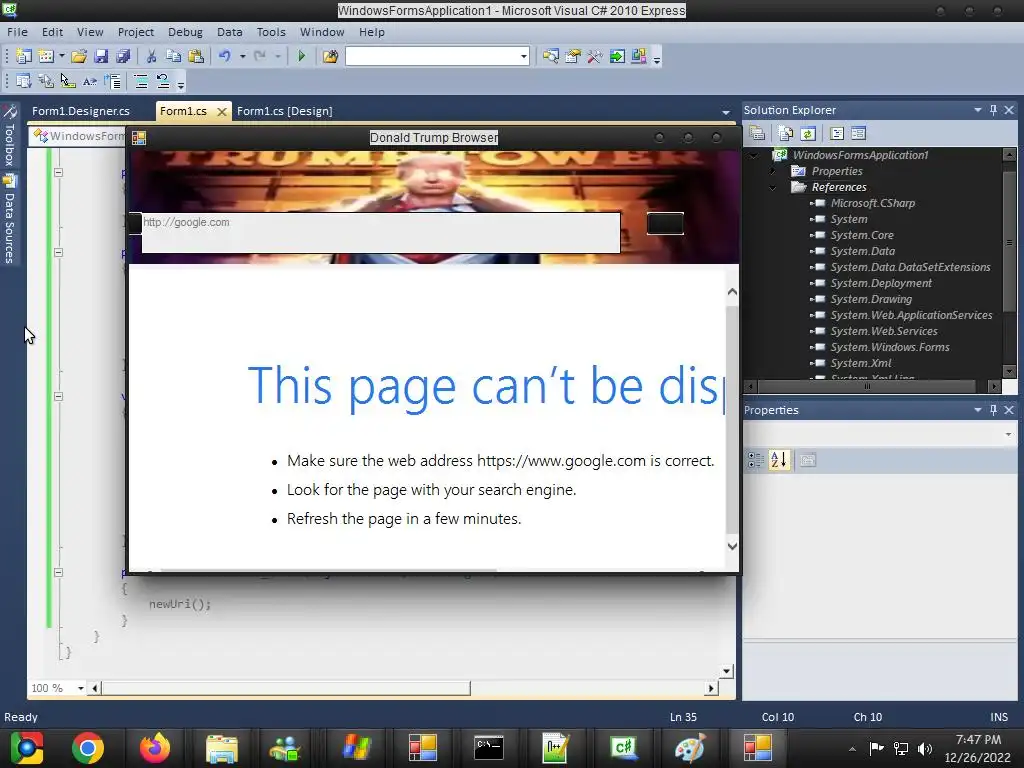The image size is (1024, 768).
Task: Open the editor tab list dropdown arrow
Action: coord(726,112)
